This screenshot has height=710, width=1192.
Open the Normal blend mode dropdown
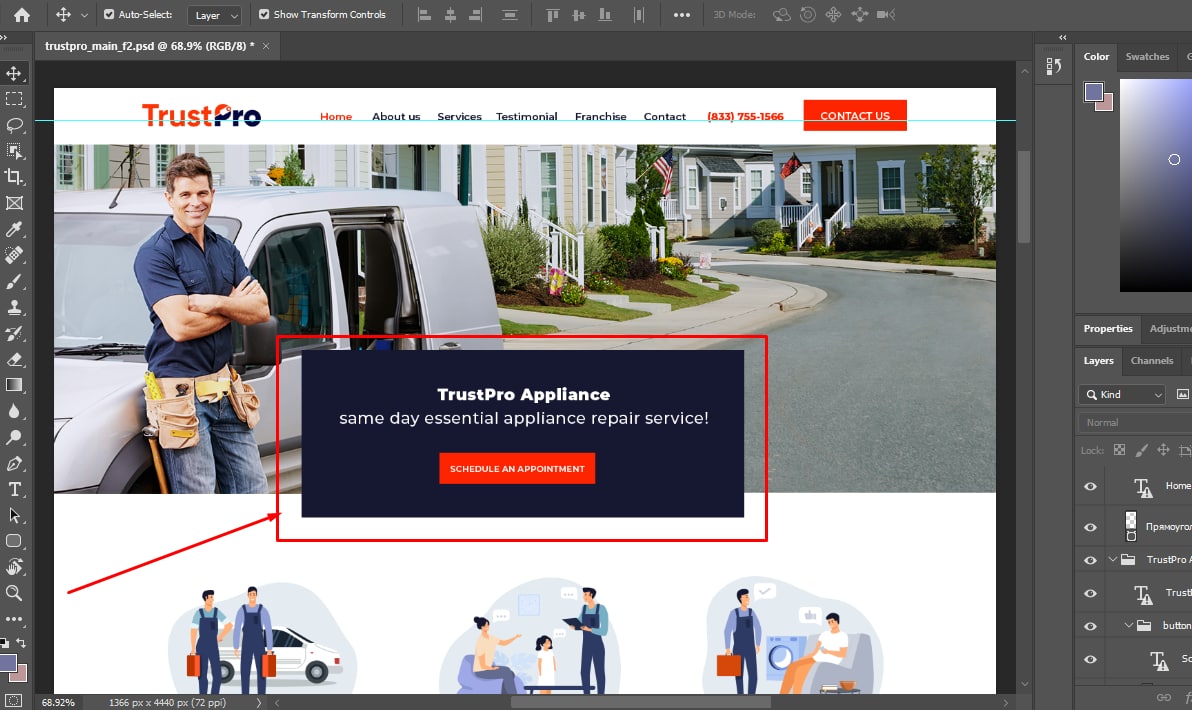pos(1135,423)
